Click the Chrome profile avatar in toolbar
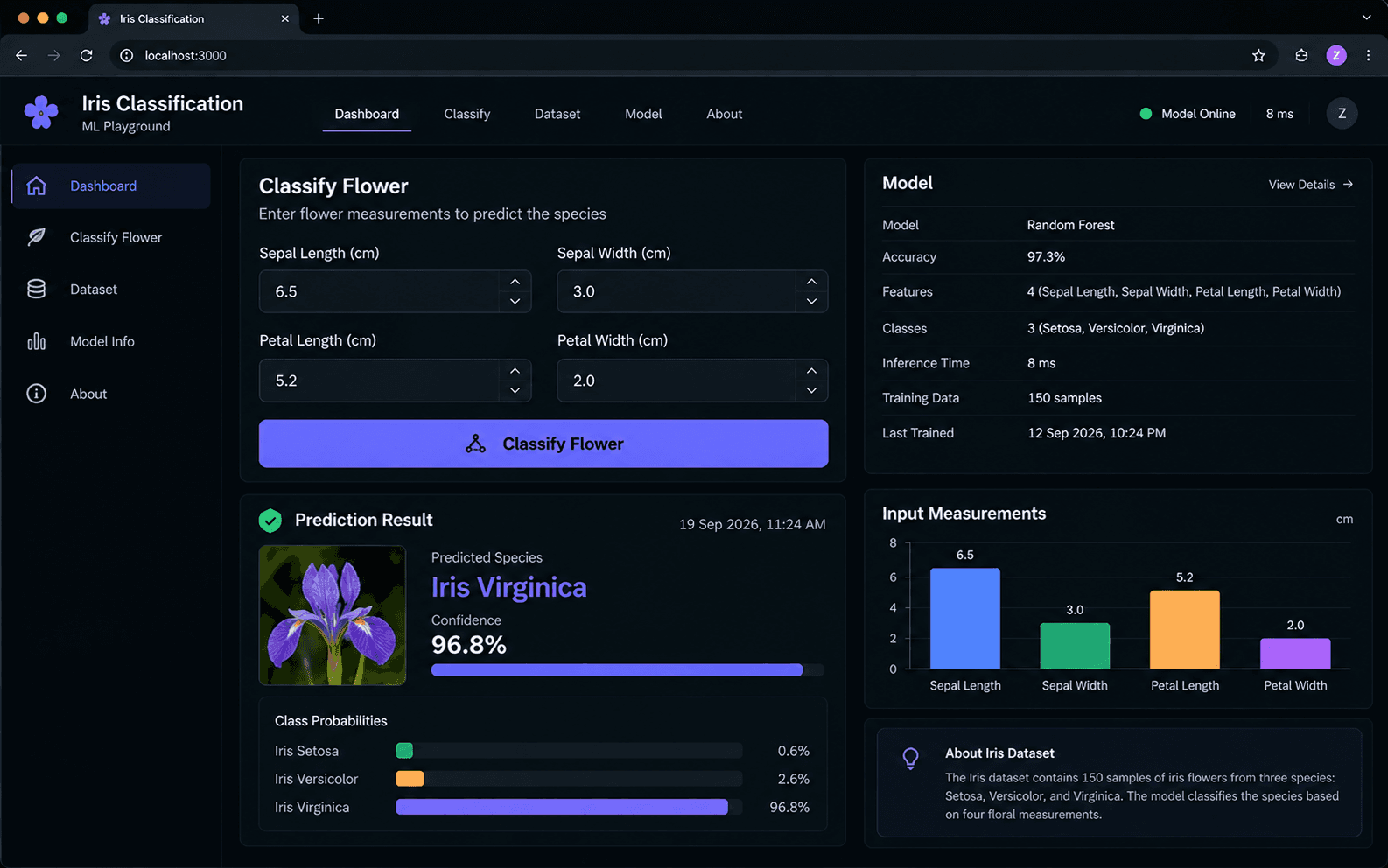 pos(1335,55)
